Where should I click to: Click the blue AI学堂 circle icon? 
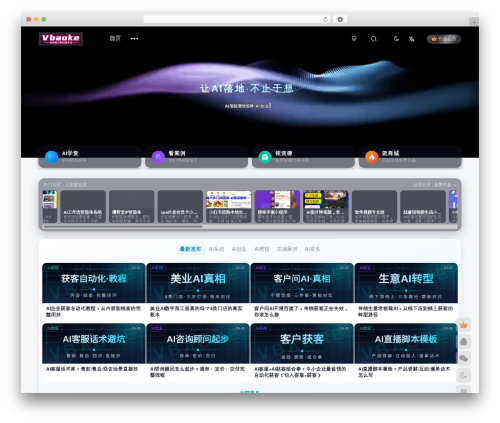51,157
